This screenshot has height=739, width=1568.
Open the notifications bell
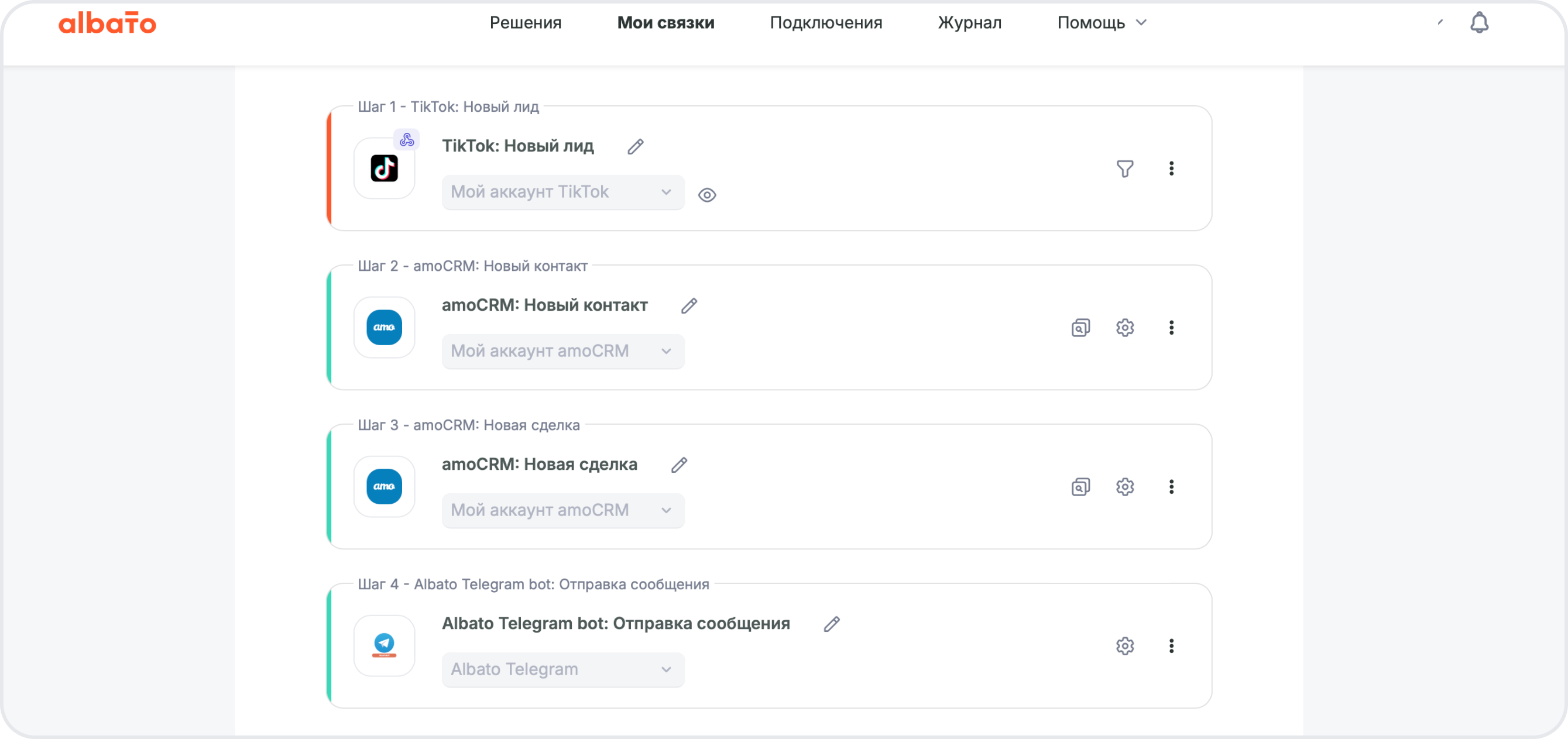coord(1479,22)
